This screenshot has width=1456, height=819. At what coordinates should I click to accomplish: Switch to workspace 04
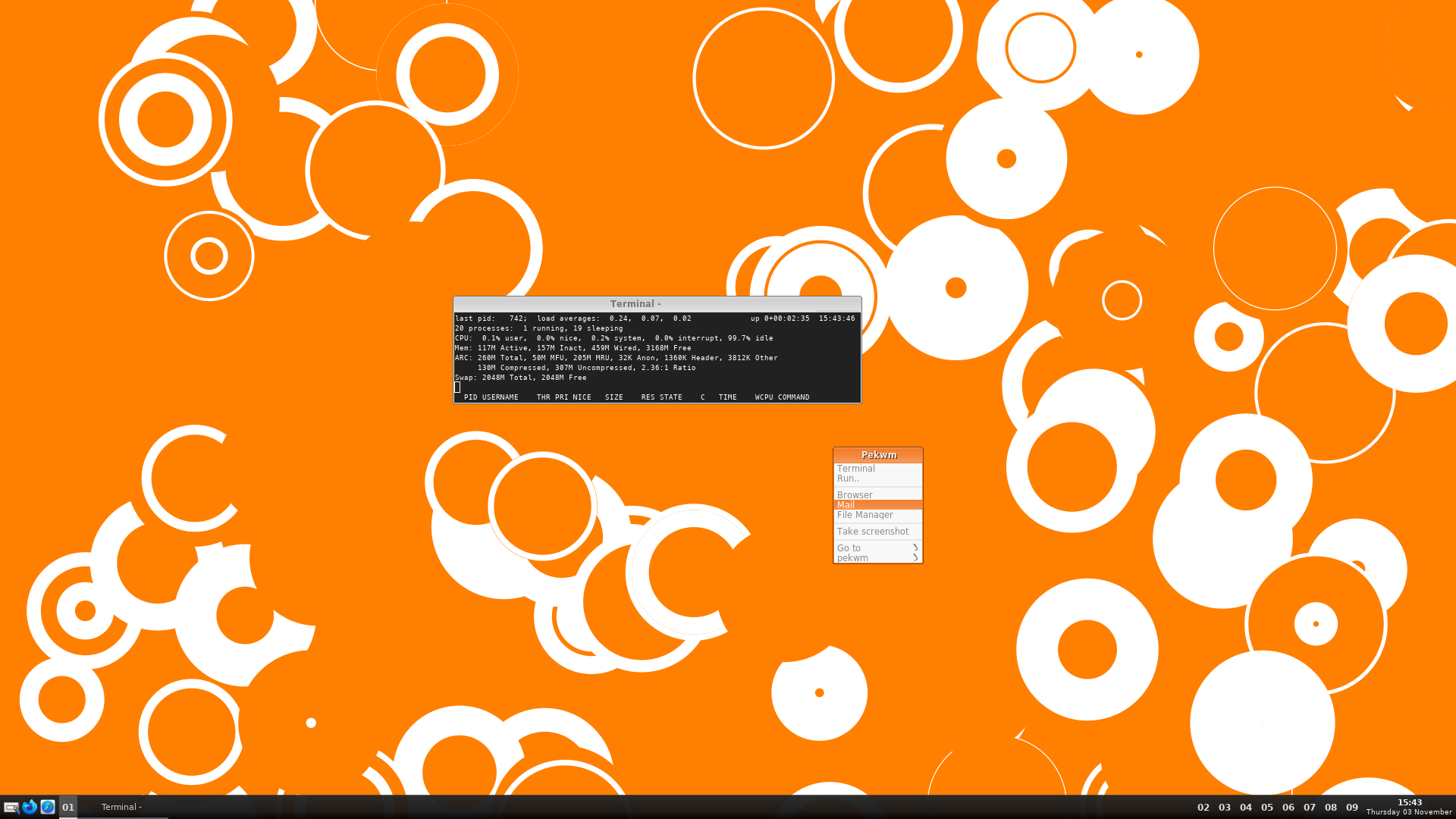tap(1246, 808)
